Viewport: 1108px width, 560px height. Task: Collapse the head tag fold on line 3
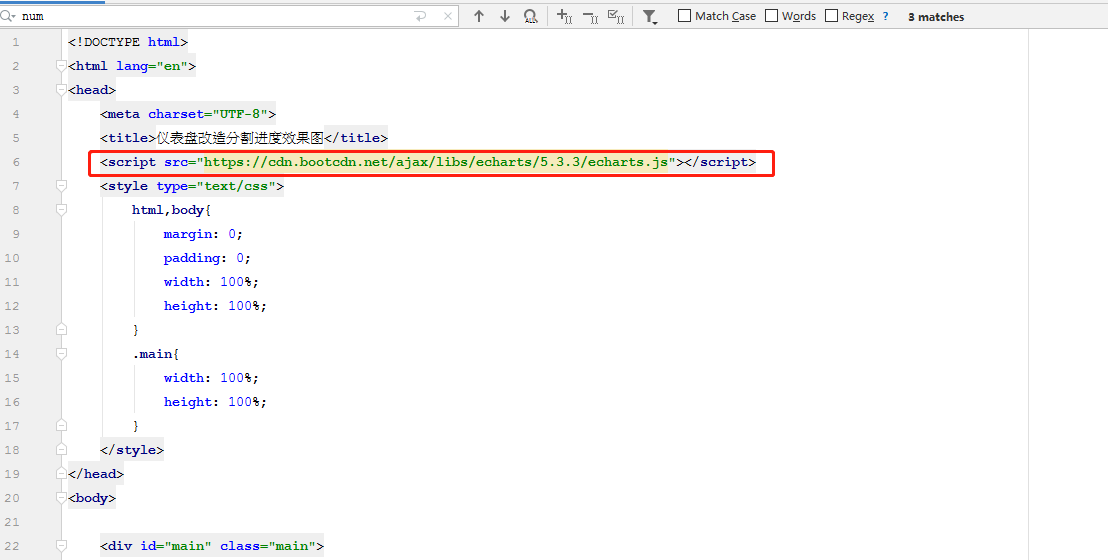click(x=61, y=90)
